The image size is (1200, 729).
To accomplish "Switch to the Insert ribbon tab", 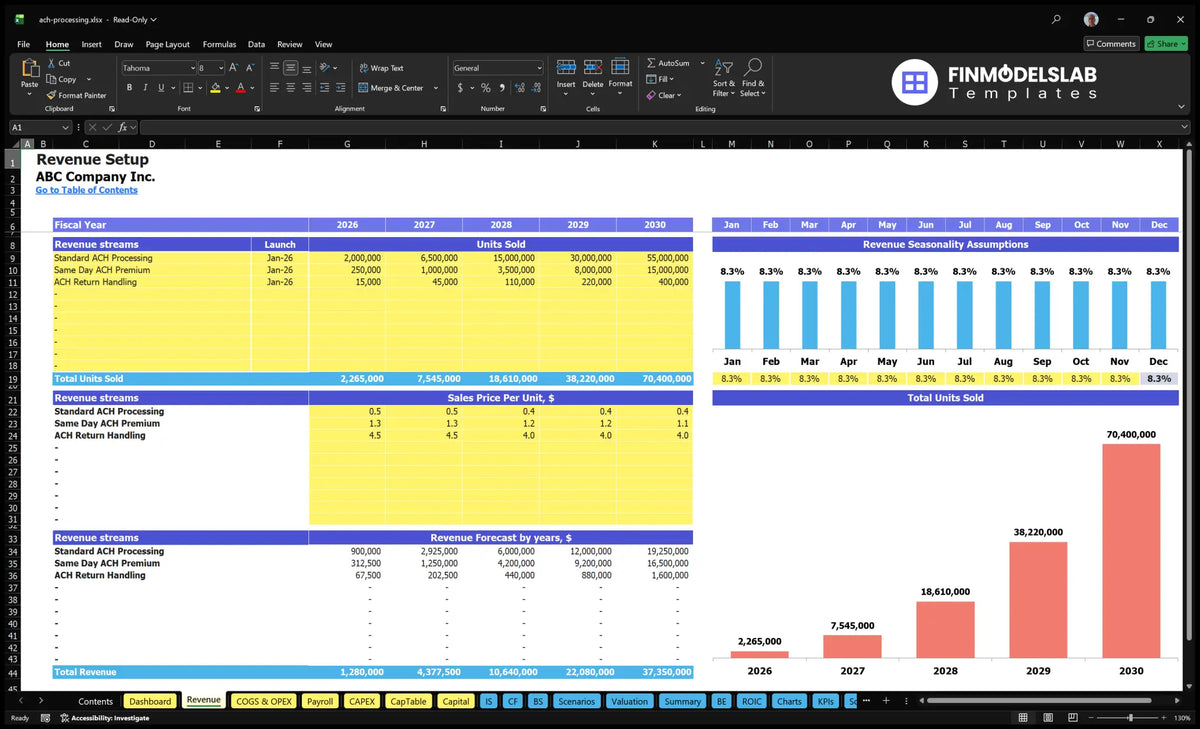I will pos(91,44).
